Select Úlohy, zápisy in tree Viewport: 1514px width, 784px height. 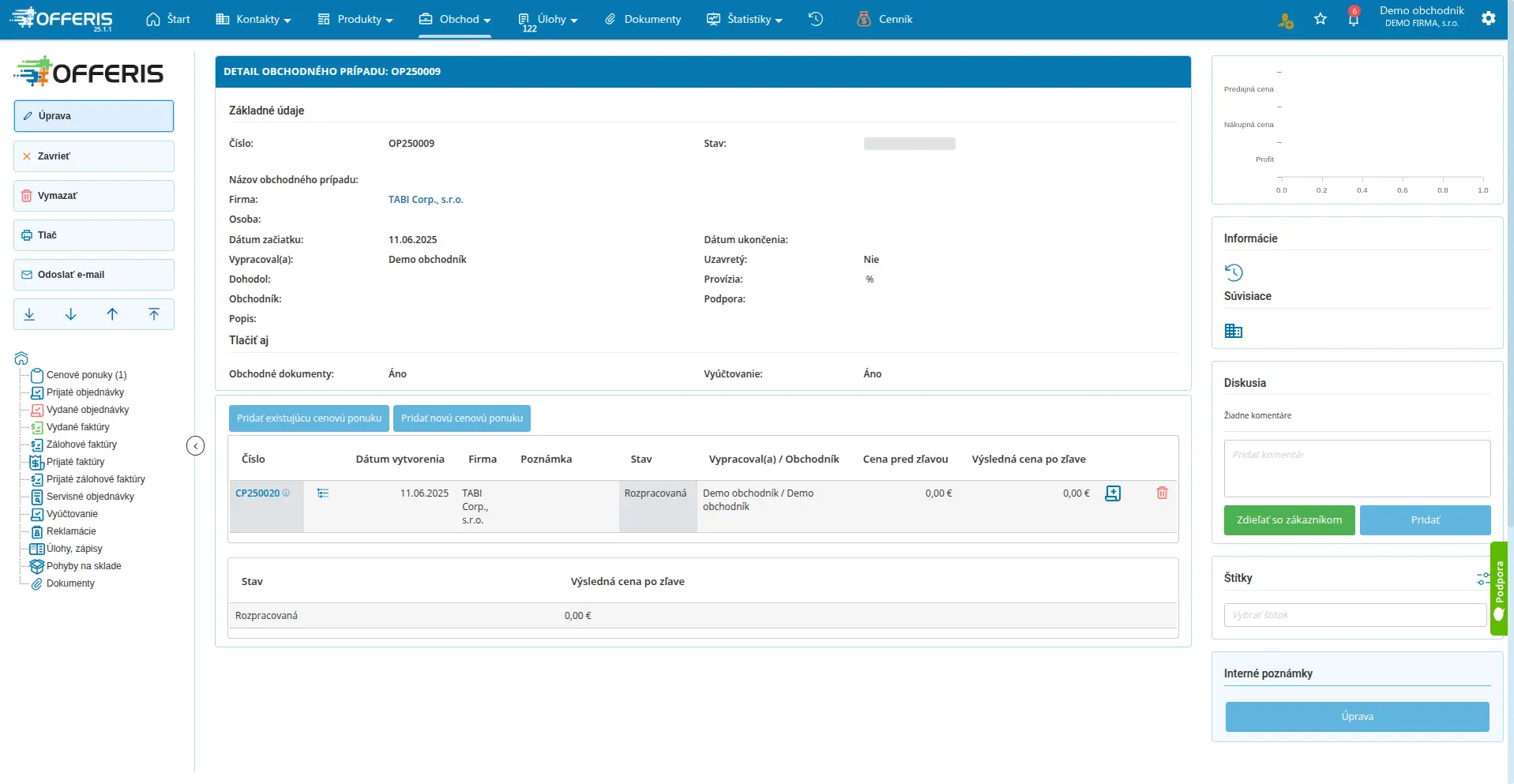[74, 549]
